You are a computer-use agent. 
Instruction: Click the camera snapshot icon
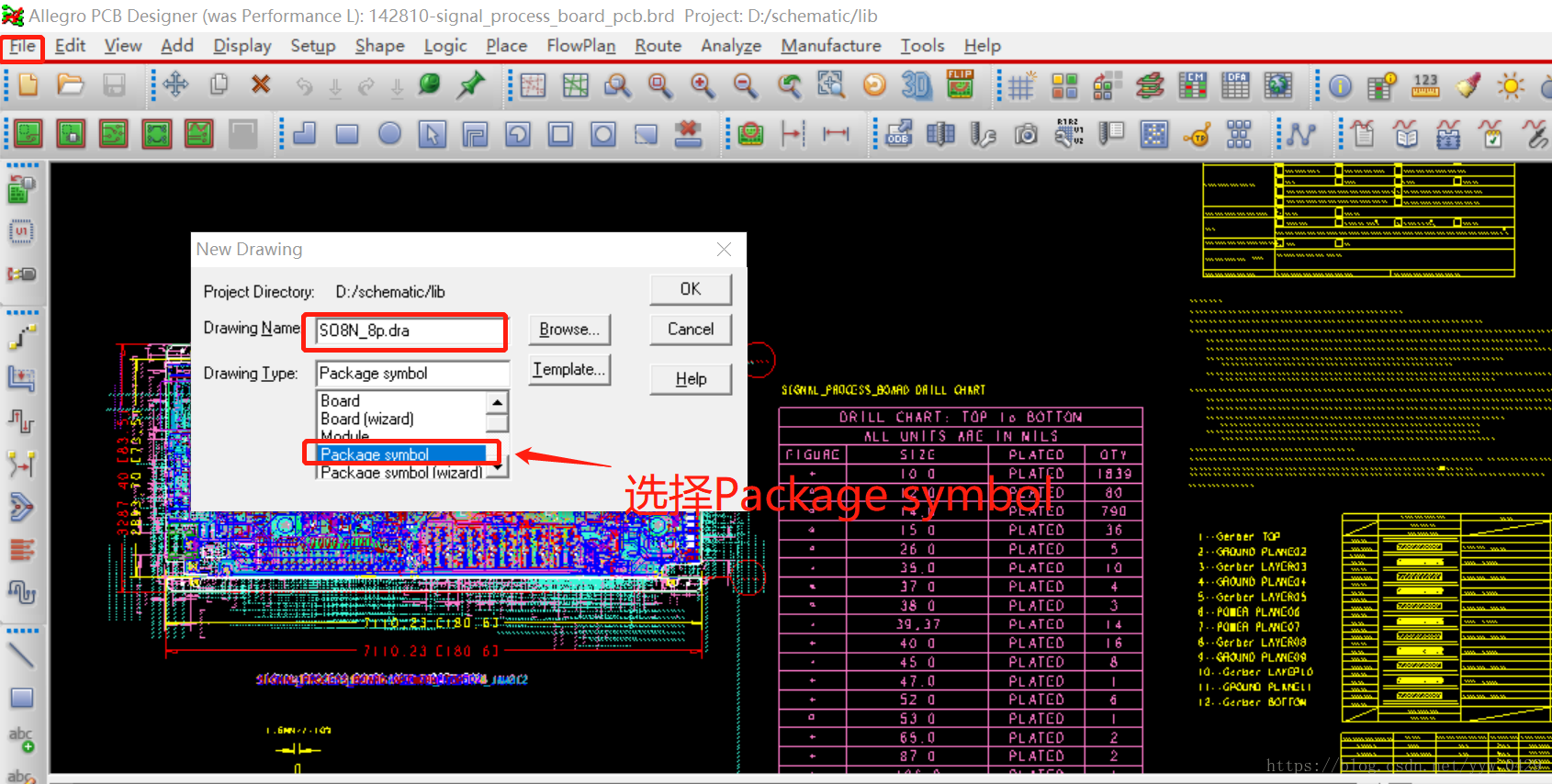click(1026, 134)
